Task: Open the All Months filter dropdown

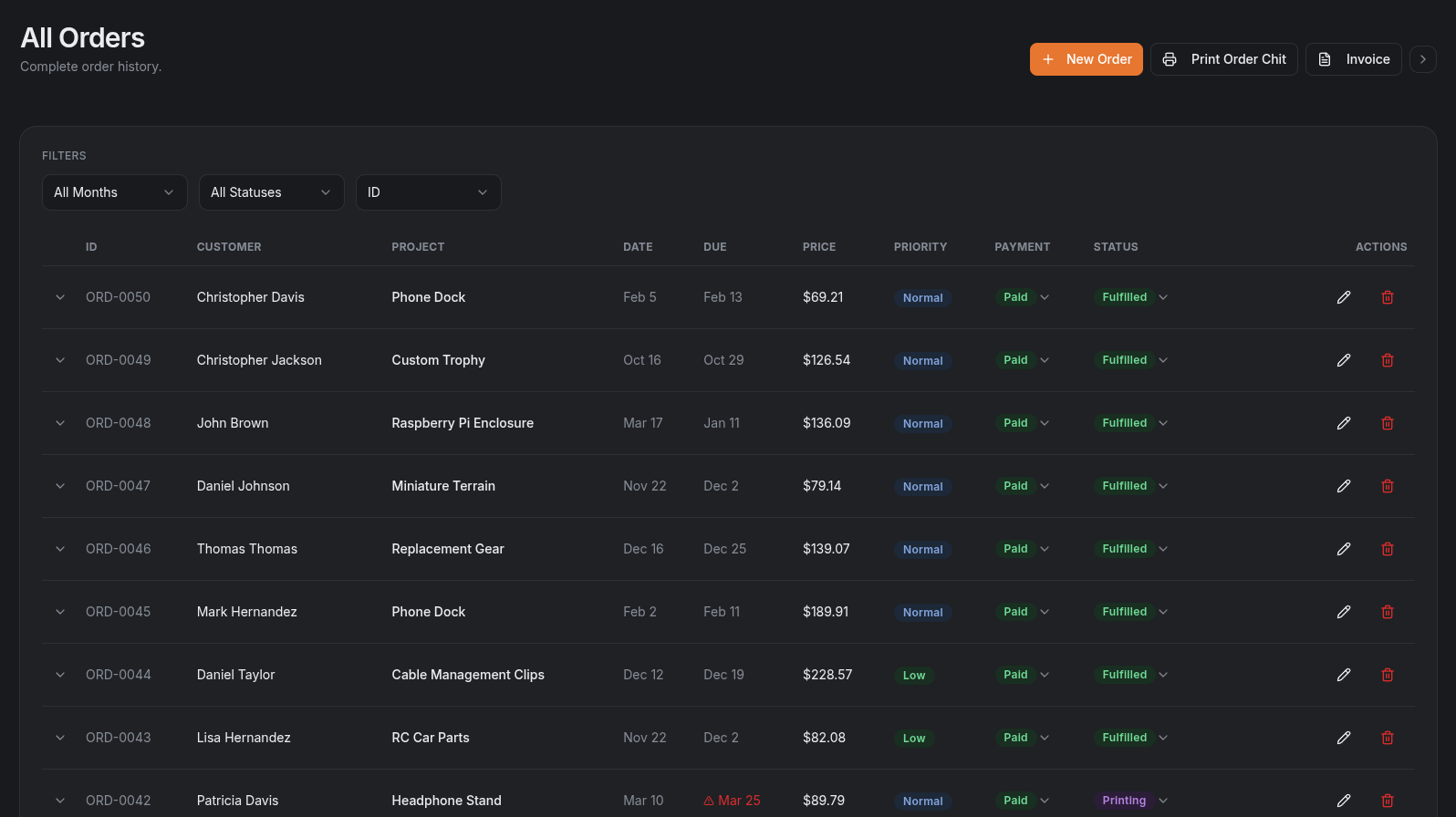Action: (114, 192)
